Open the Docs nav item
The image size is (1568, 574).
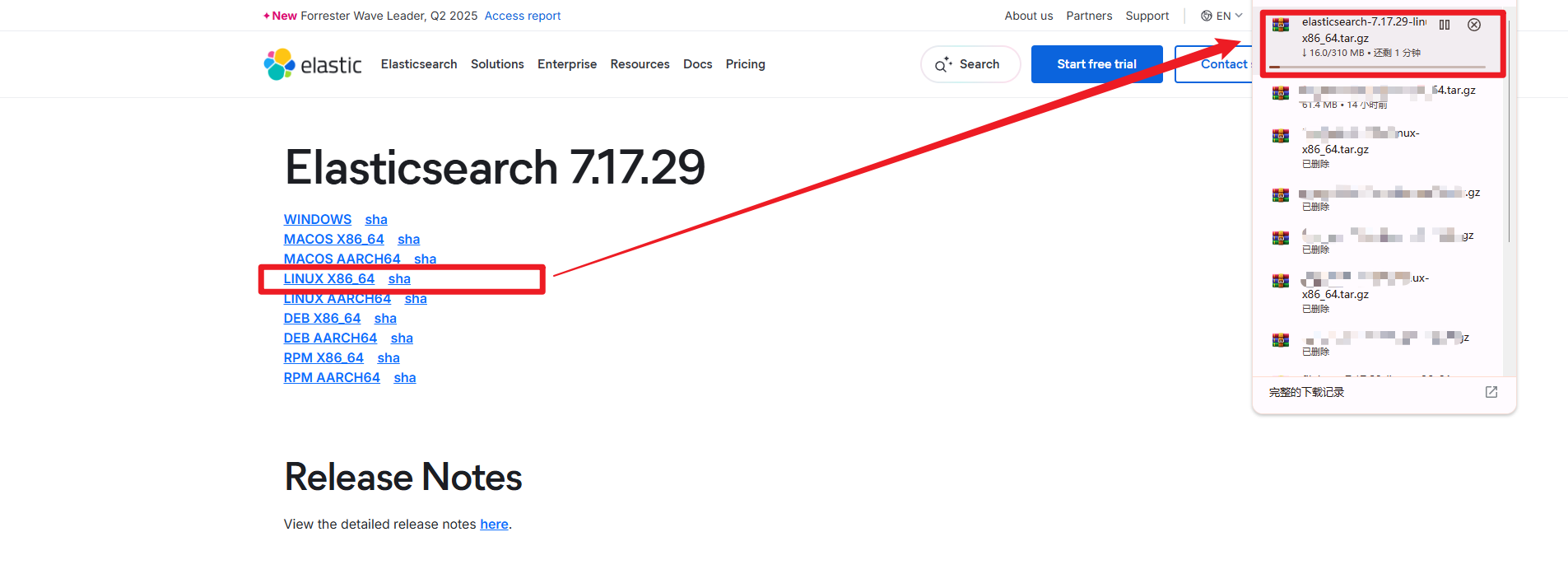click(698, 64)
